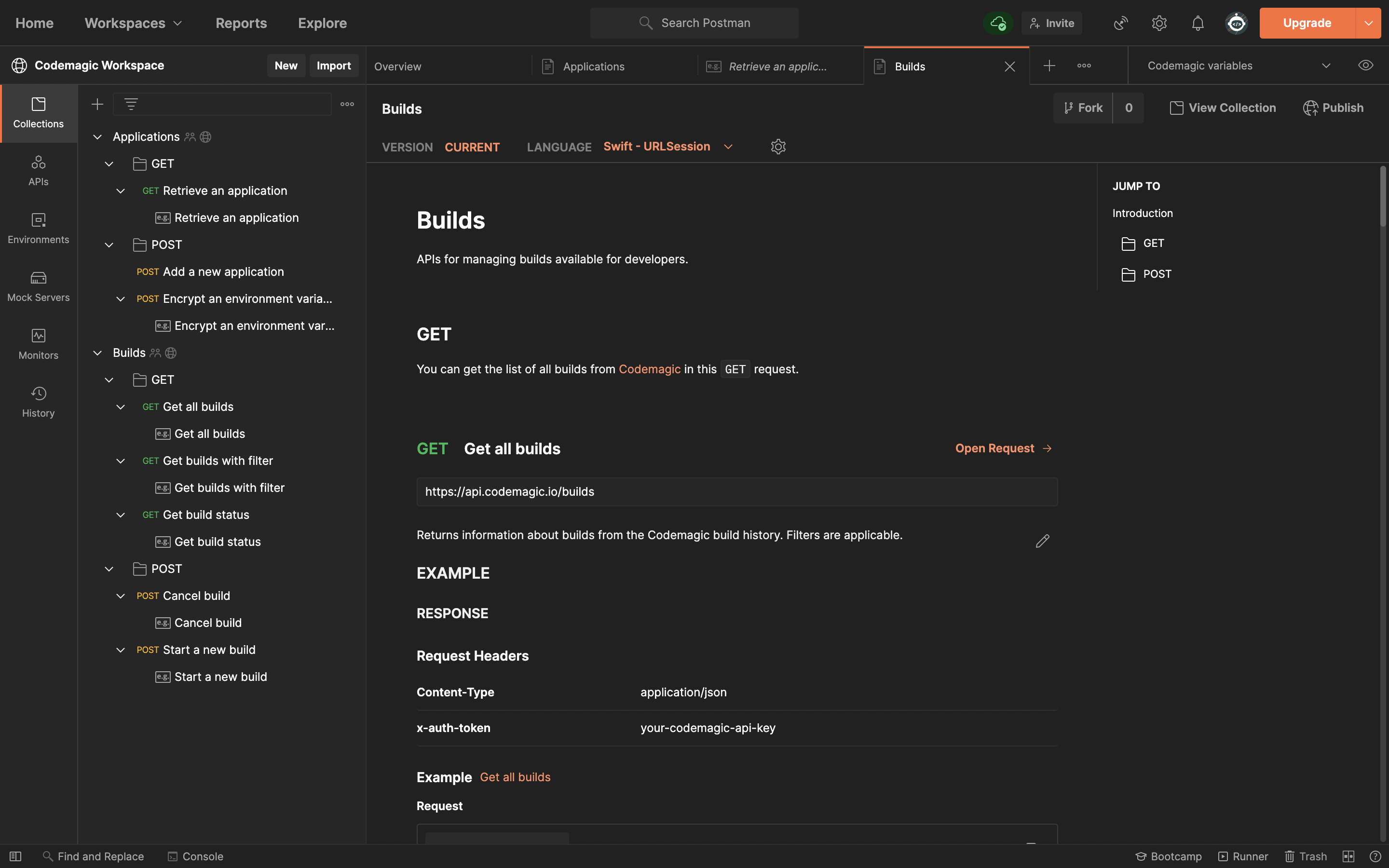Toggle the sidebar visibility in status bar
Image resolution: width=1389 pixels, height=868 pixels.
tap(15, 856)
